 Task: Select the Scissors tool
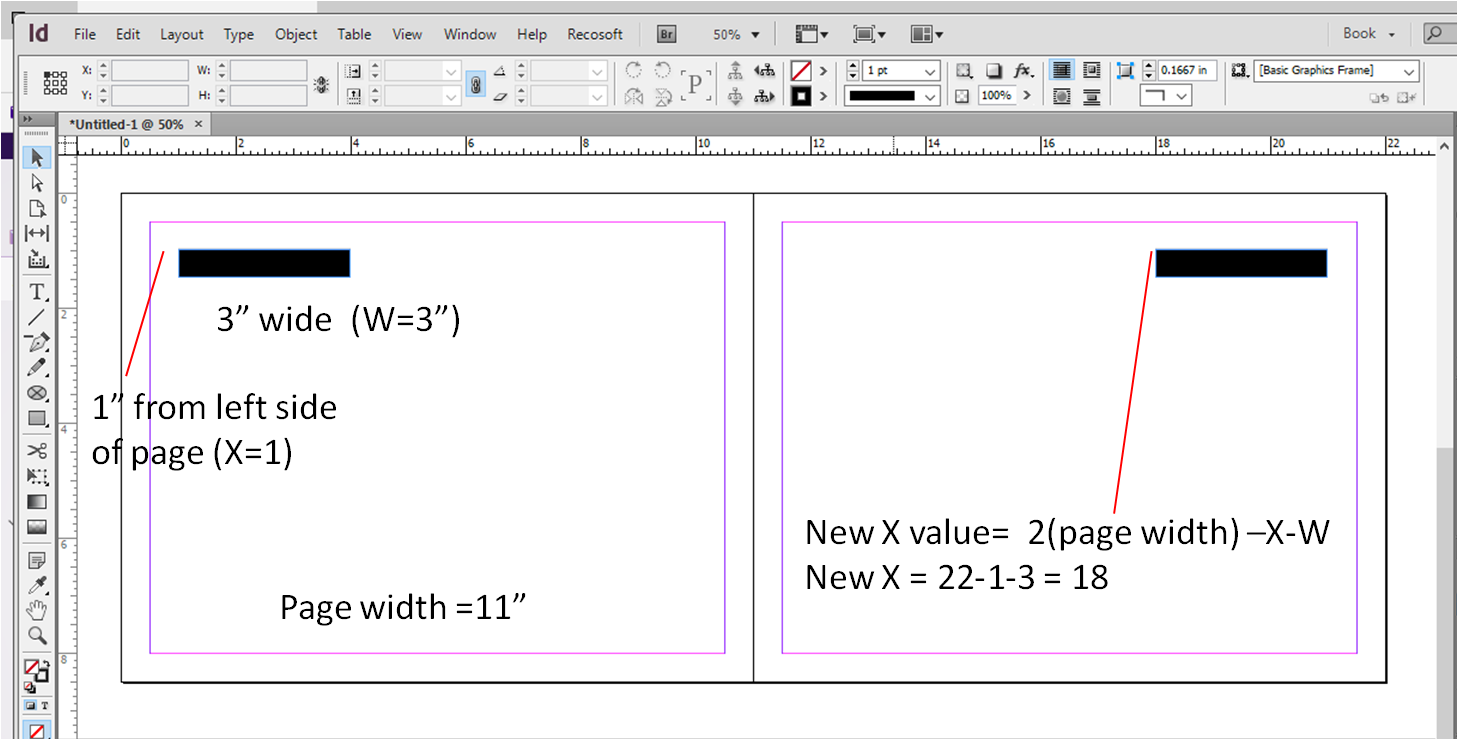37,451
